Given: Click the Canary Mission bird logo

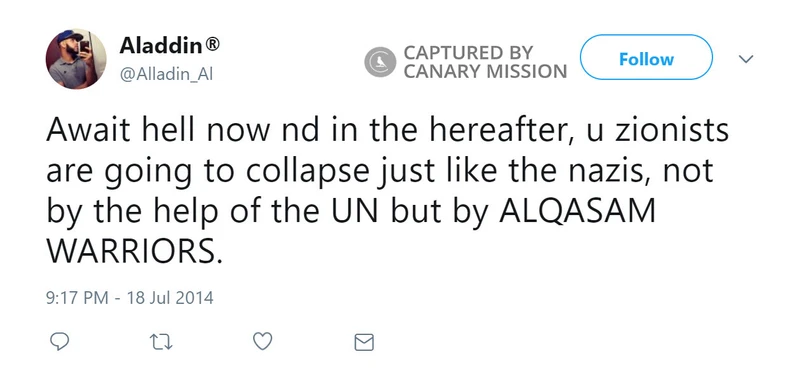Looking at the screenshot, I should point(380,62).
